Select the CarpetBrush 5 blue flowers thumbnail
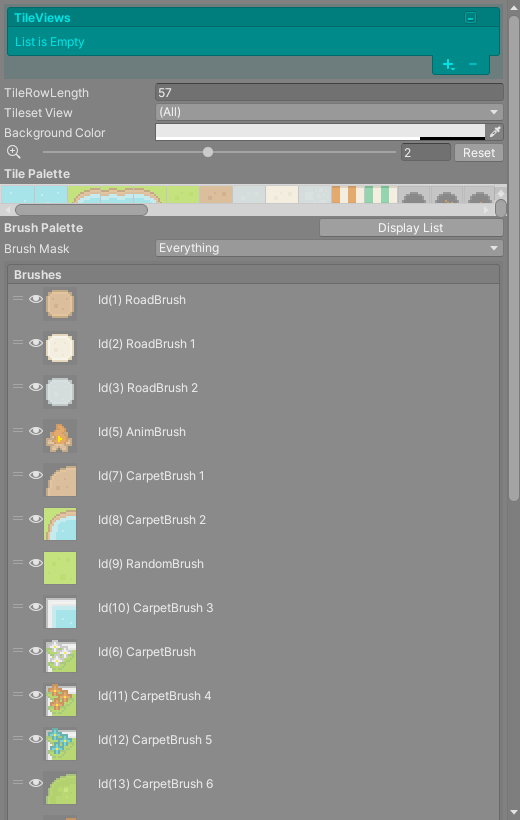Viewport: 520px width, 820px height. coord(60,743)
